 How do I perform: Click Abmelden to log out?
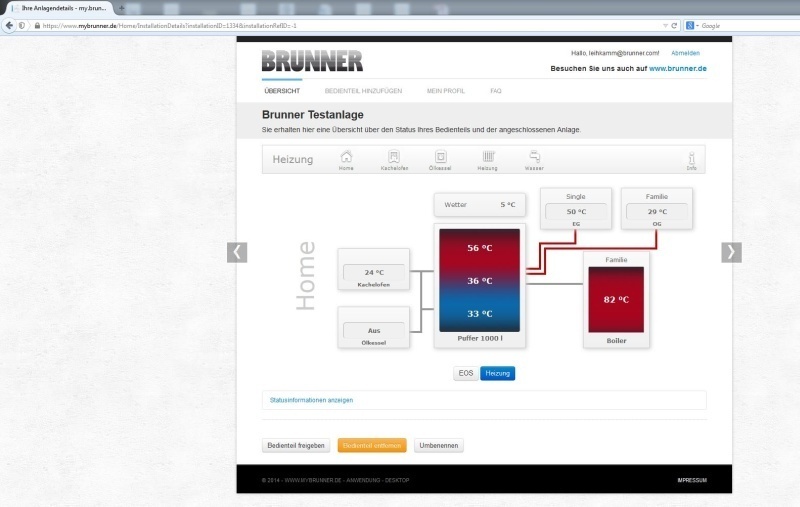click(685, 53)
